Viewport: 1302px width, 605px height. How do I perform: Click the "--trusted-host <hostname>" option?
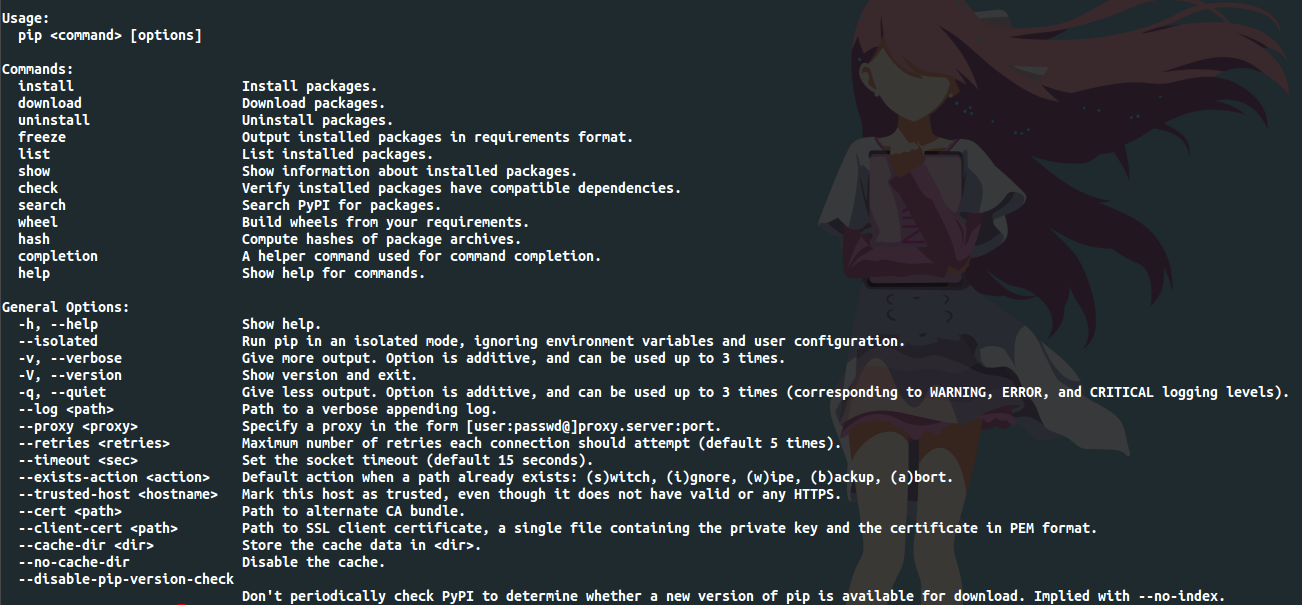pyautogui.click(x=118, y=494)
